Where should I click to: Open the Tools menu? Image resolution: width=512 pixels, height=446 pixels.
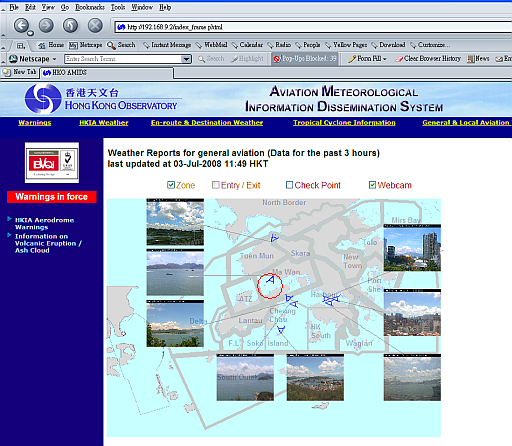pos(118,7)
